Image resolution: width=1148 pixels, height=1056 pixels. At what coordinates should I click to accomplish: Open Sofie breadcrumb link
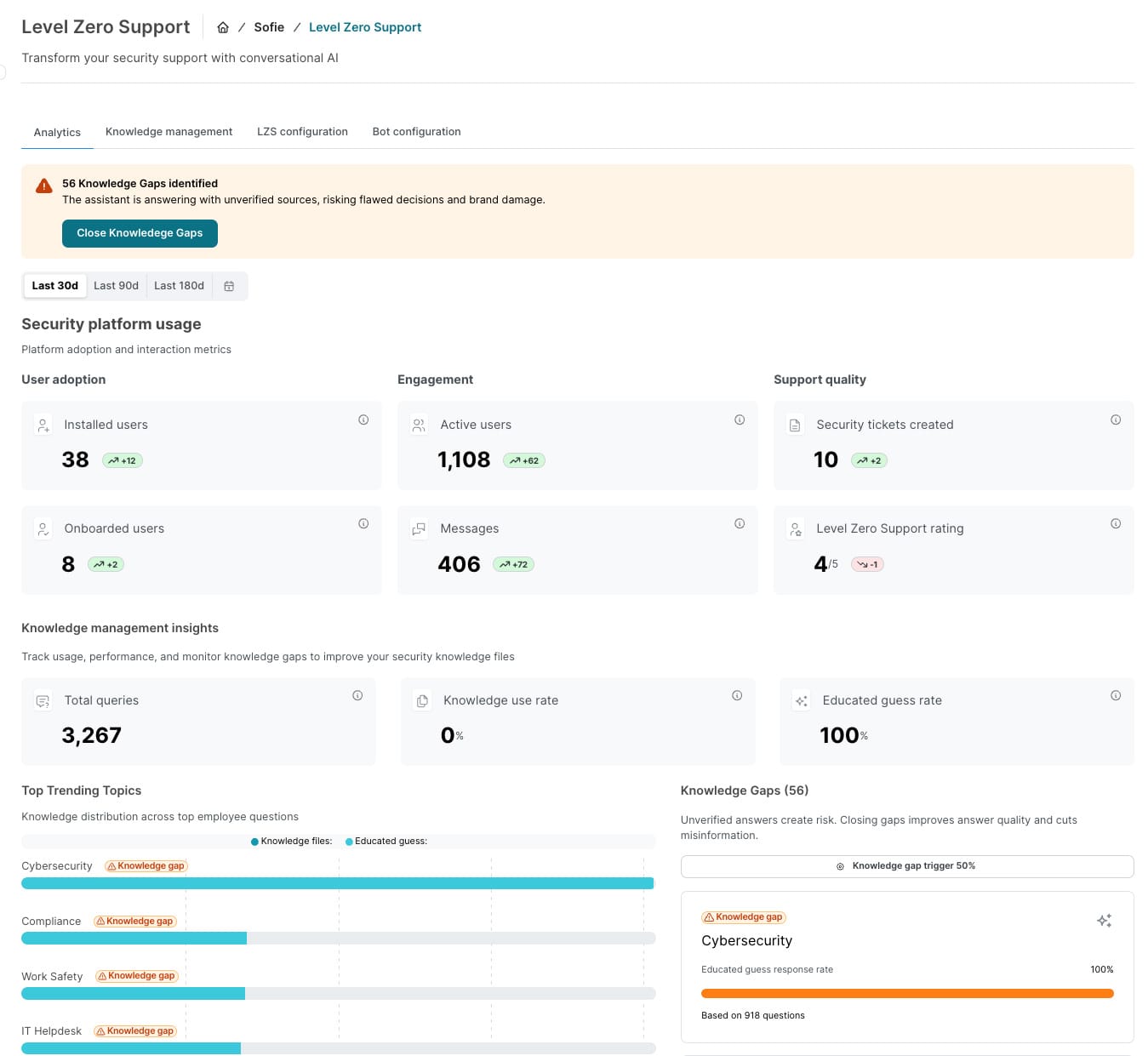[269, 27]
